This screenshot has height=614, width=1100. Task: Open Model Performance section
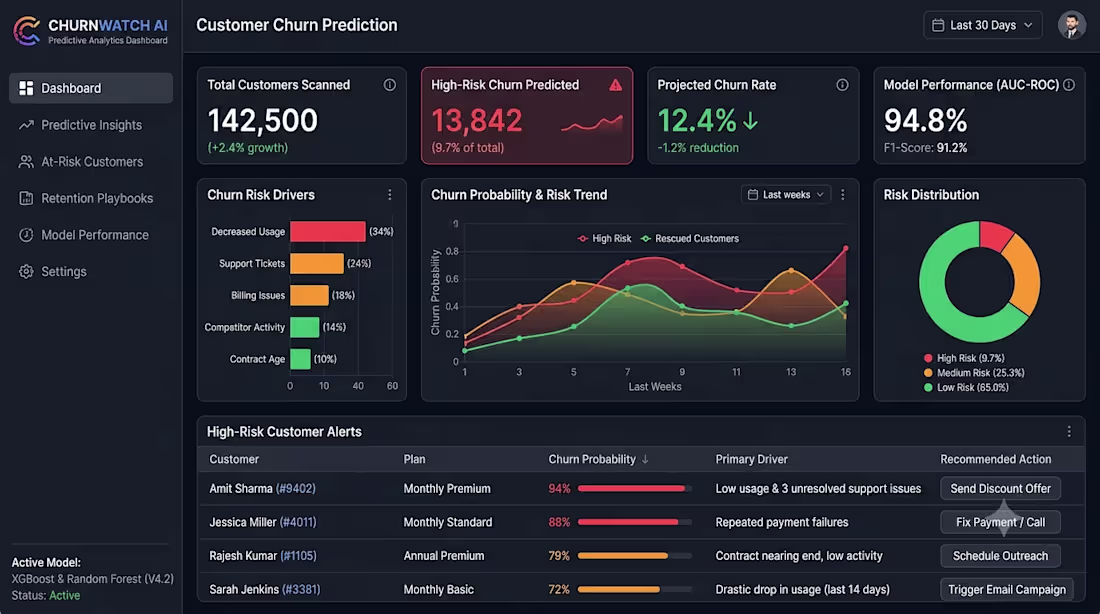coord(91,235)
